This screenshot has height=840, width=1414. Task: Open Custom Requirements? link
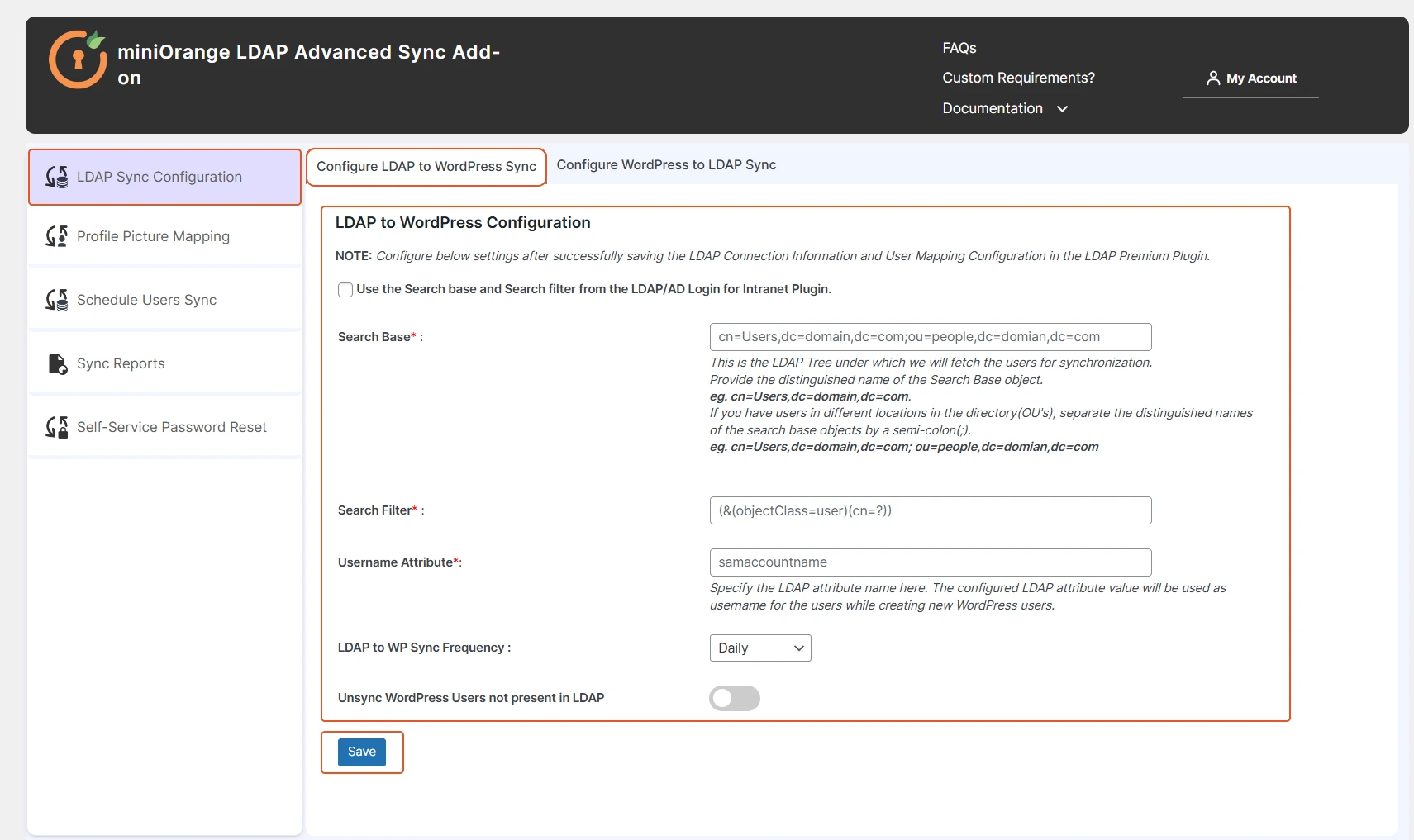coord(1018,78)
